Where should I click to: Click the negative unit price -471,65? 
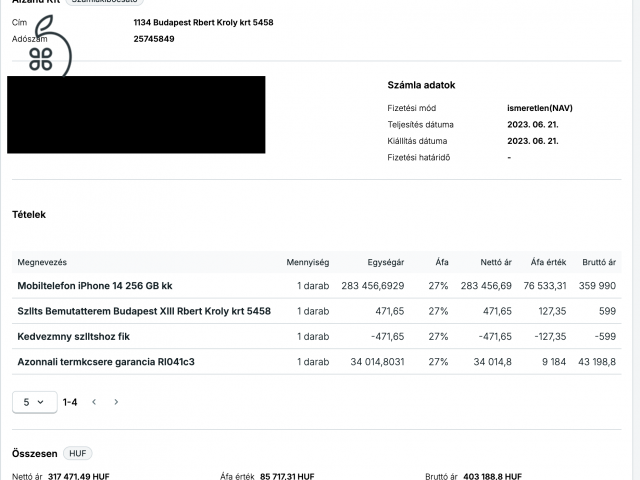tap(388, 336)
